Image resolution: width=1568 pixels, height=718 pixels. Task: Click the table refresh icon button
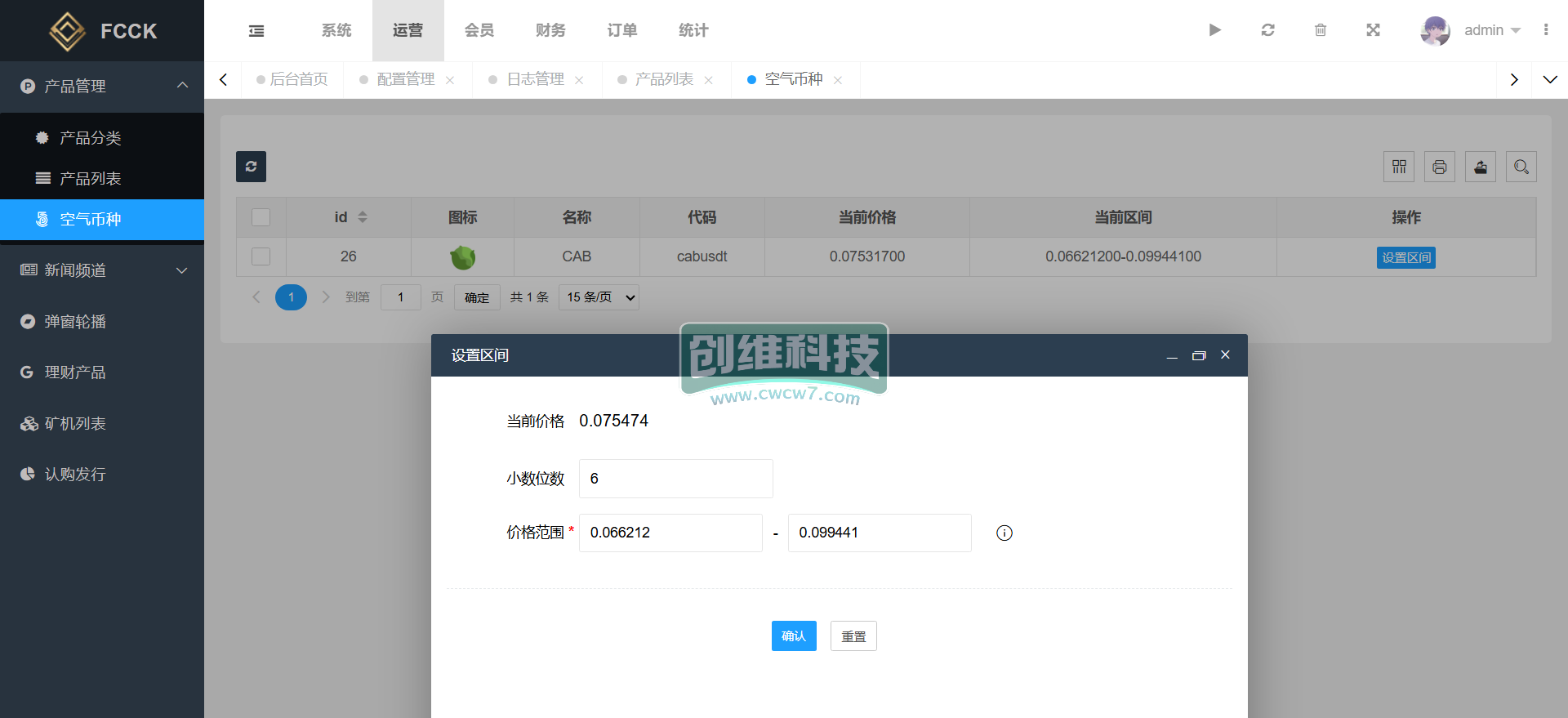(251, 167)
